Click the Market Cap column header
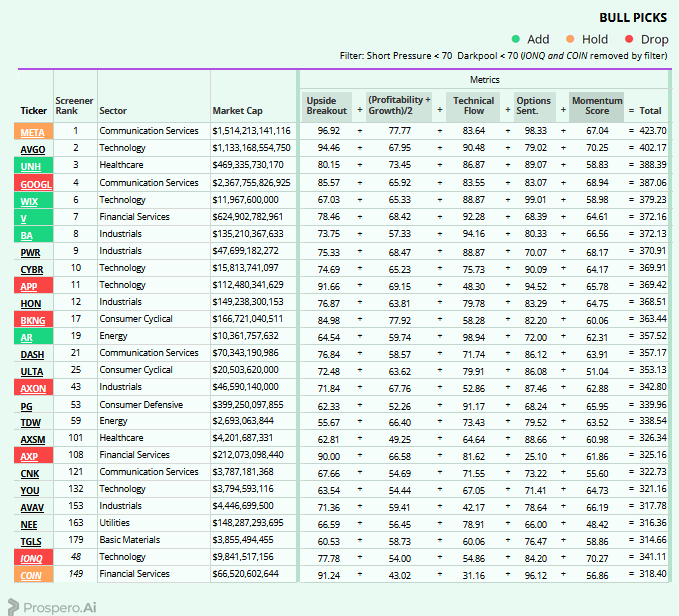The image size is (679, 616). (237, 110)
